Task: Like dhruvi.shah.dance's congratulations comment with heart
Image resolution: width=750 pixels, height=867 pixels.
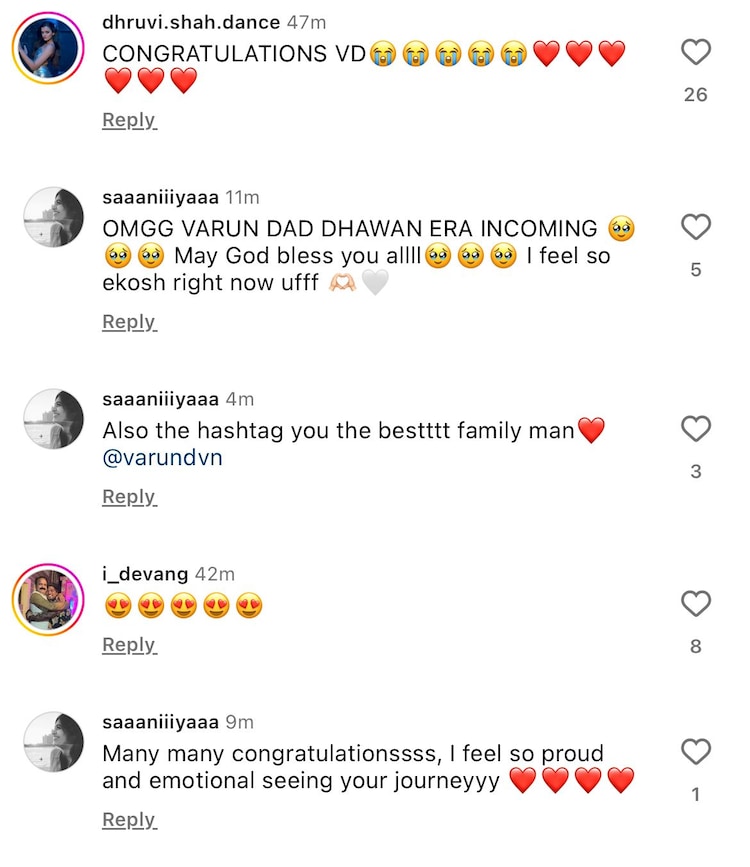Action: coord(696,52)
